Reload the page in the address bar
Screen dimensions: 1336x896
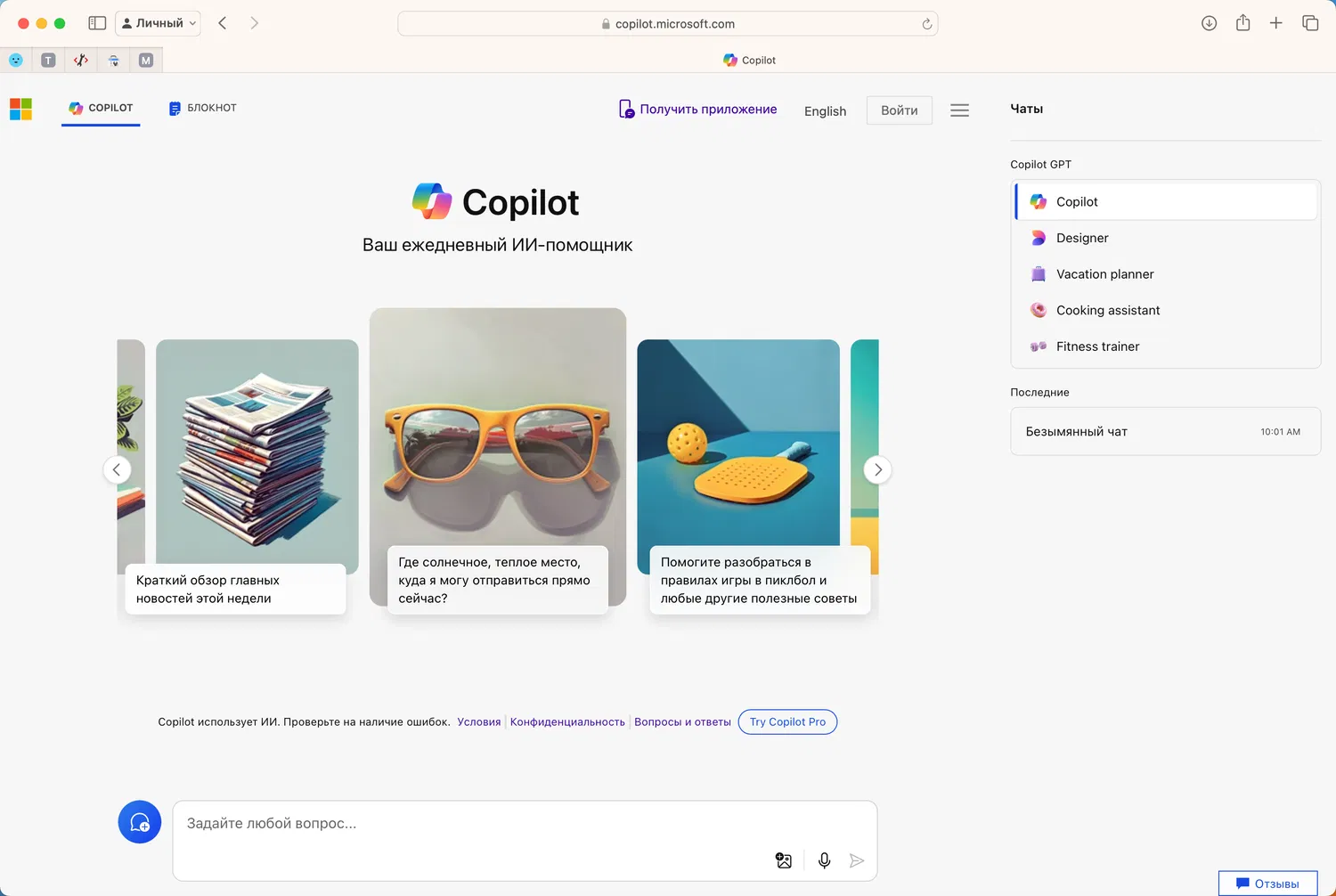pos(927,24)
